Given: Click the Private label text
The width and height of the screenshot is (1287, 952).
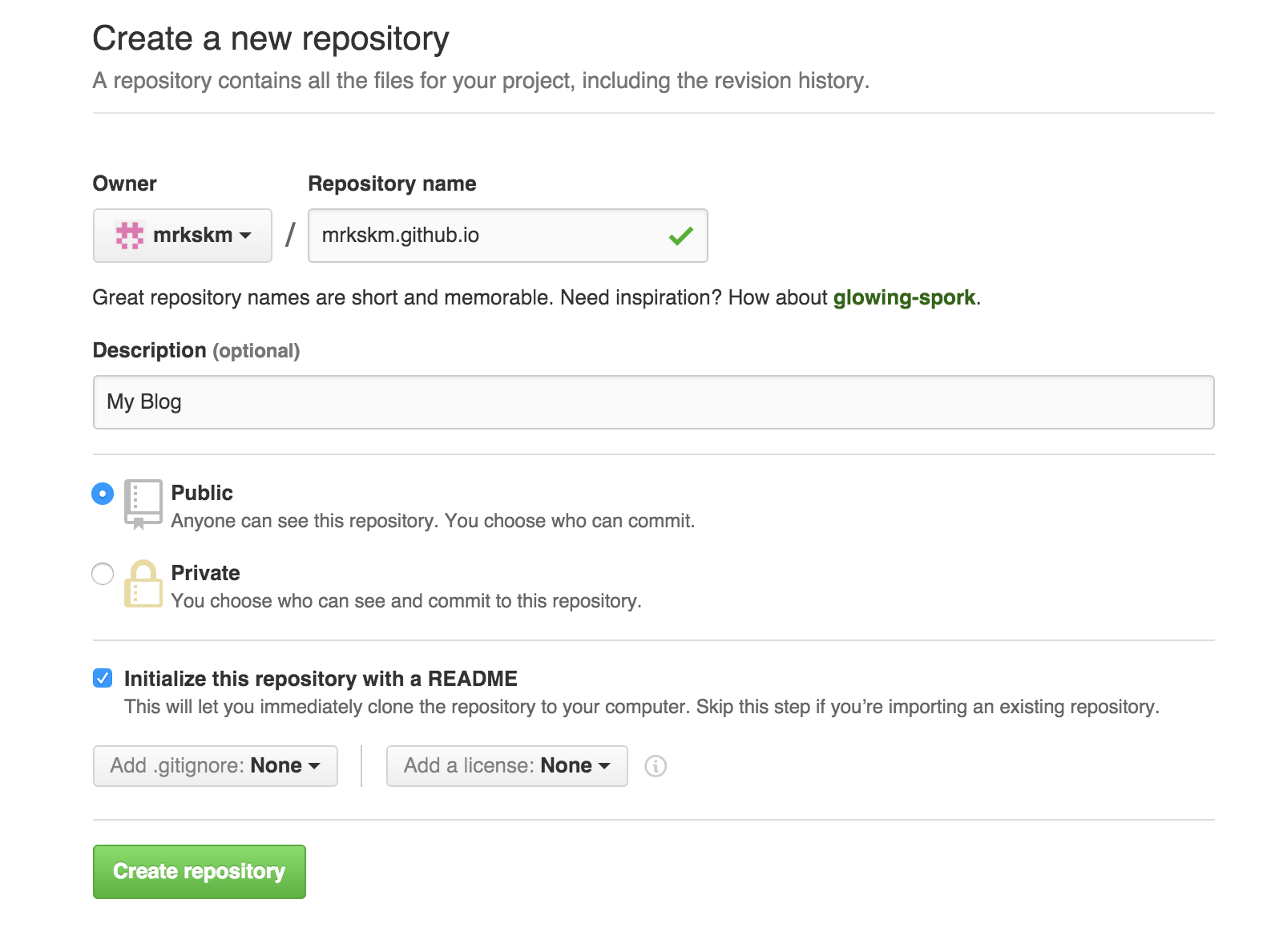Looking at the screenshot, I should pos(206,573).
